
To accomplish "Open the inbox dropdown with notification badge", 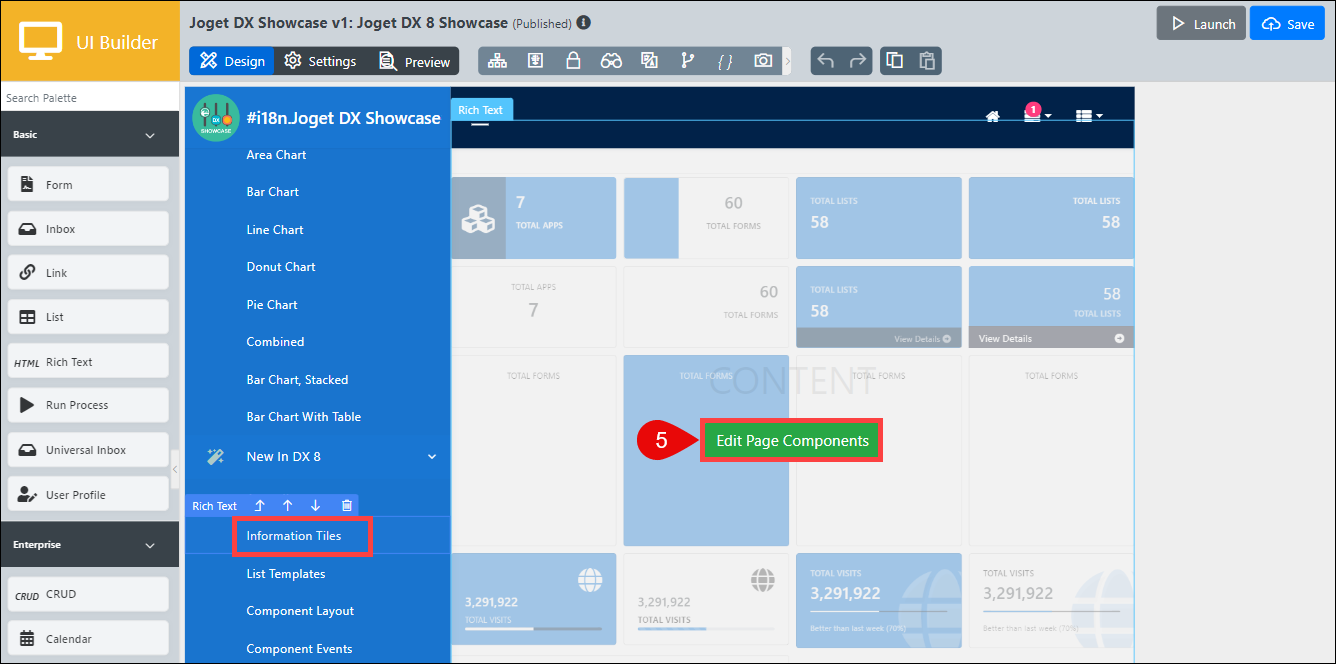I will [x=1036, y=113].
